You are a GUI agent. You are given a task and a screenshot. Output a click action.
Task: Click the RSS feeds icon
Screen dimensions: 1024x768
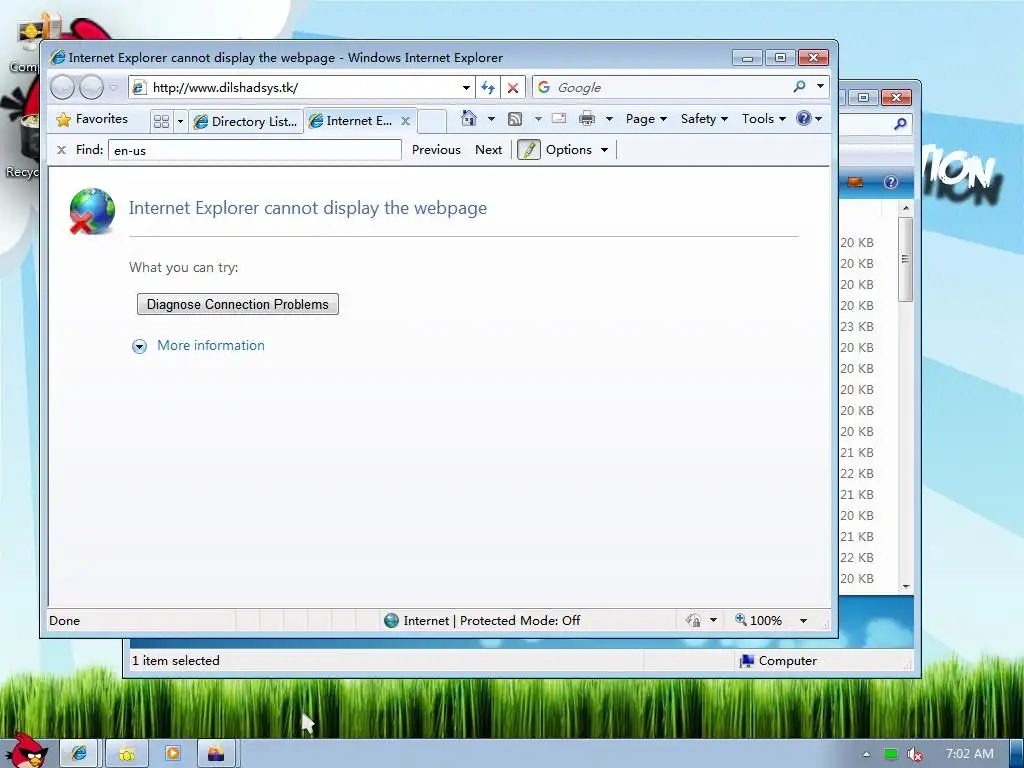point(515,119)
